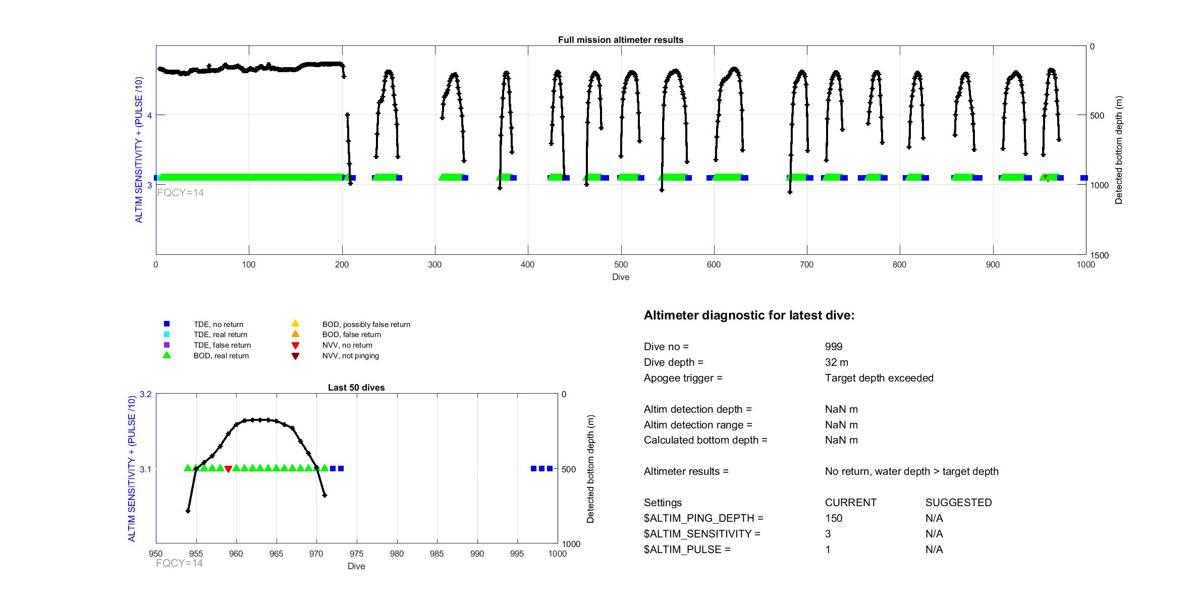Viewport: 1200px width, 611px height.
Task: Click the dark red triangle icon for NVV, not pinging
Action: coord(295,355)
